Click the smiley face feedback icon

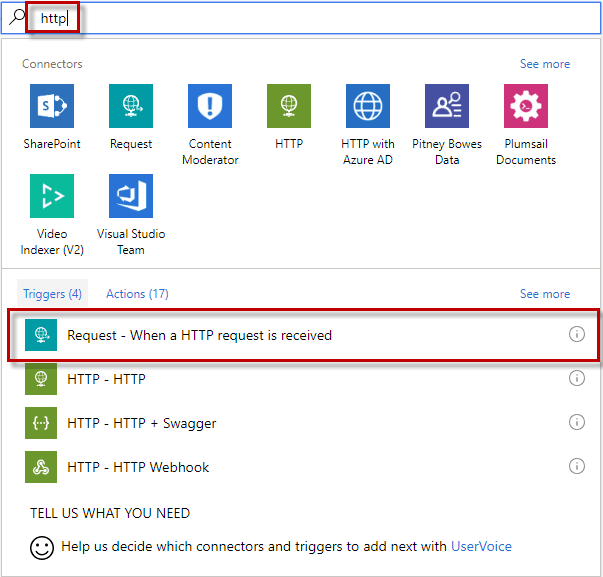pos(42,548)
